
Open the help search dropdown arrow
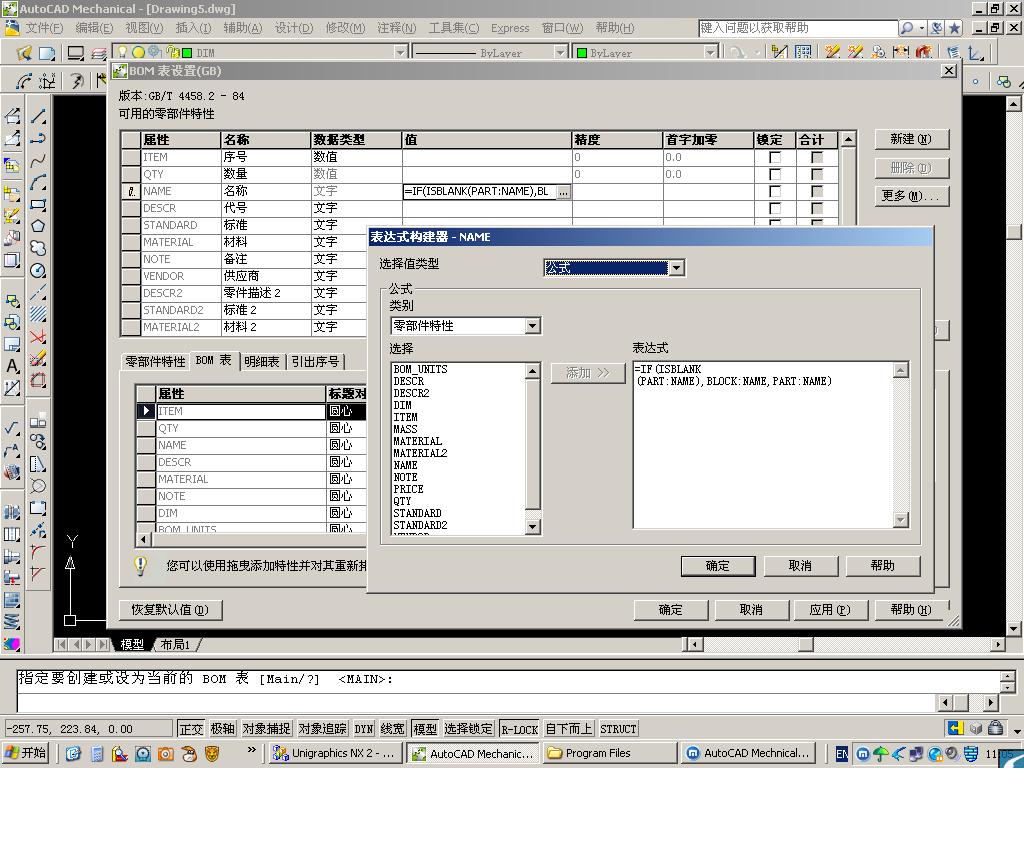coord(921,28)
